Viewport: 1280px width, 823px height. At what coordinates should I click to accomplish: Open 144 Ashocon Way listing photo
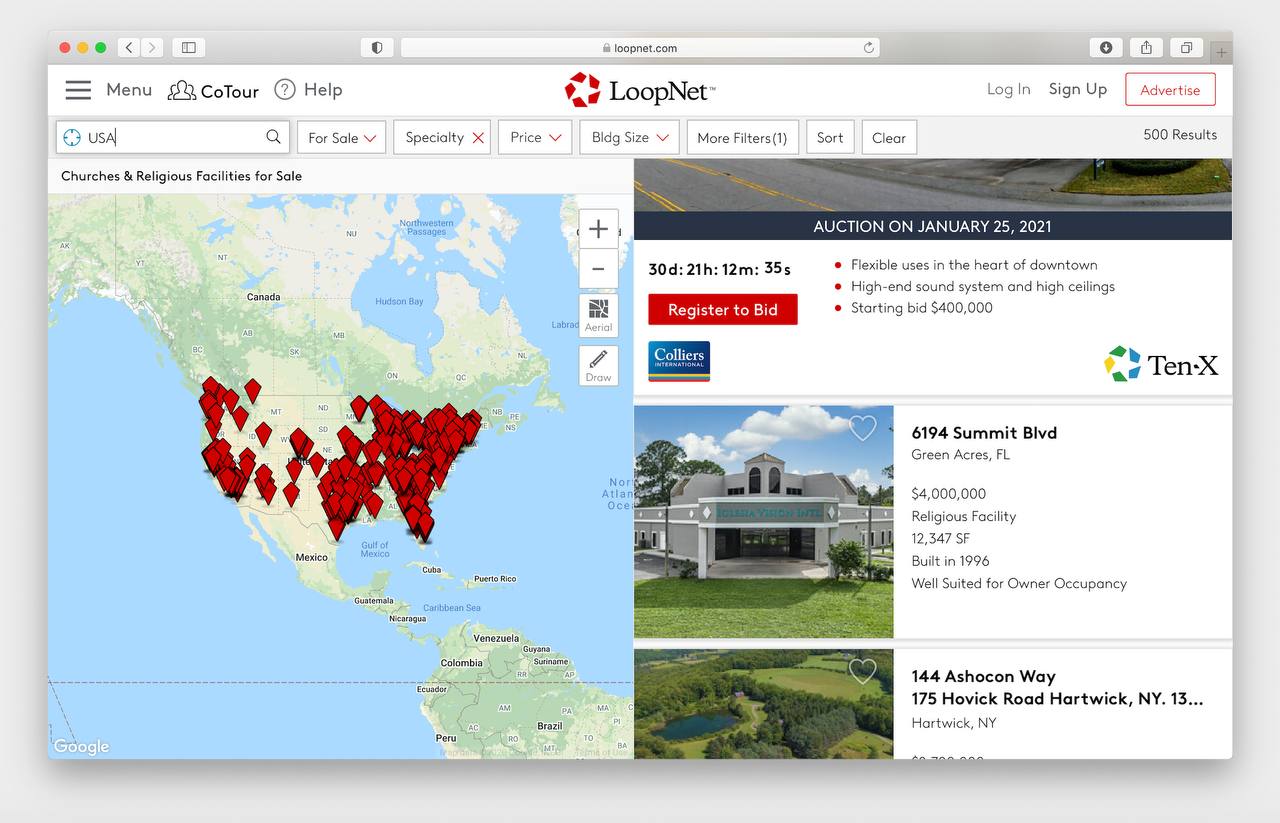[764, 703]
